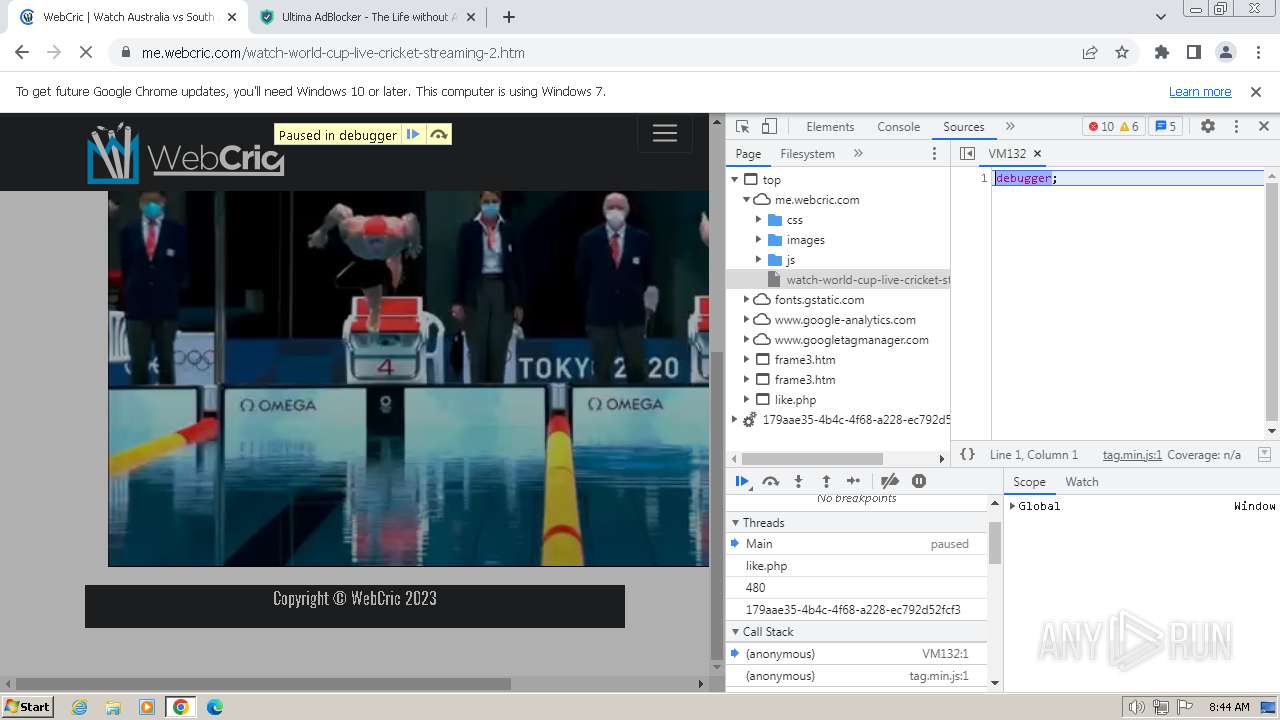Toggle pause on exceptions
This screenshot has width=1280, height=720.
[919, 481]
